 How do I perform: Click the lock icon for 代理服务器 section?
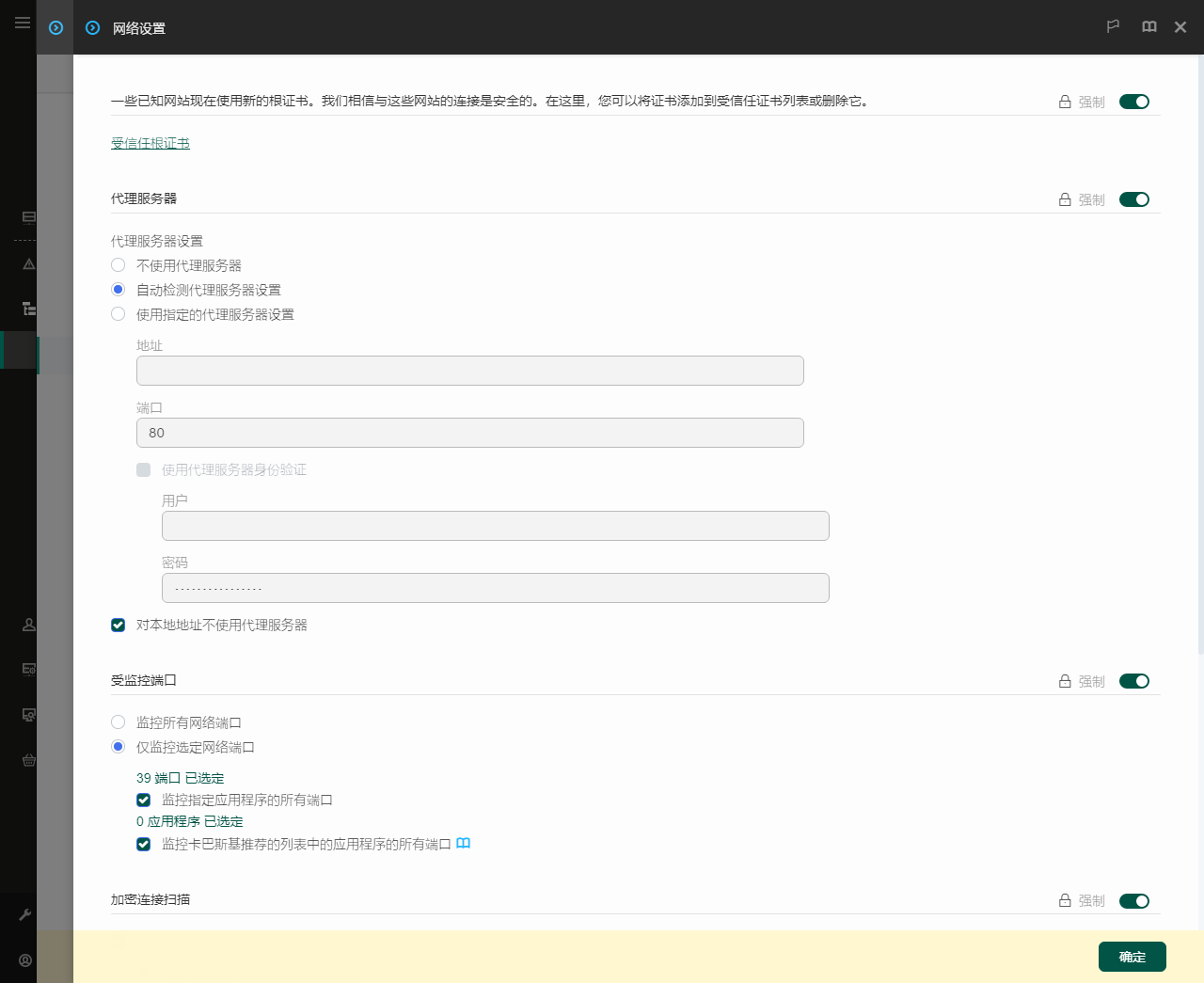click(1065, 199)
